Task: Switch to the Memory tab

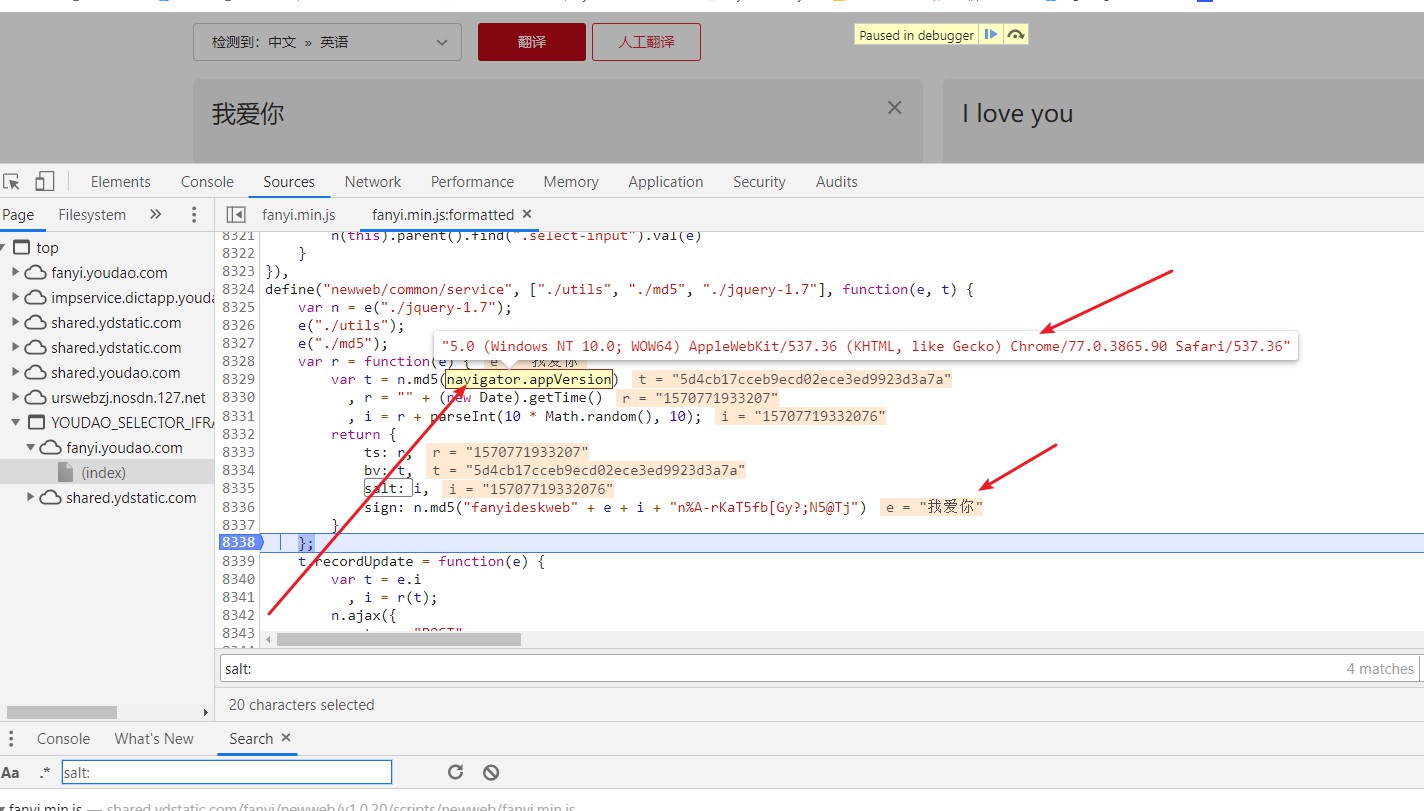Action: point(571,181)
